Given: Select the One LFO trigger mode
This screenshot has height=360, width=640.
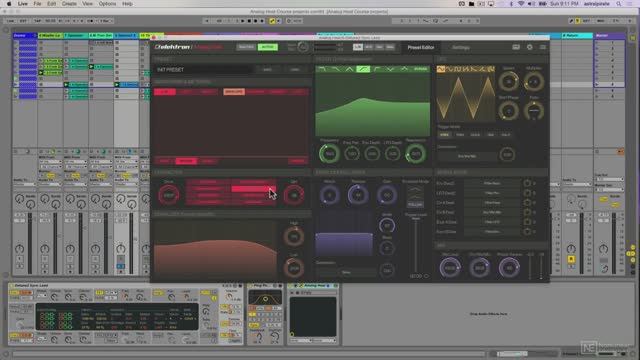Looking at the screenshot, I should point(491,134).
